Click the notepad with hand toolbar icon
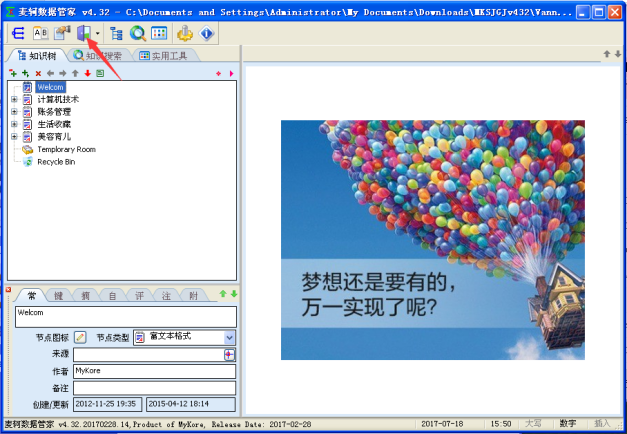Image resolution: width=627 pixels, height=434 pixels. tap(62, 33)
